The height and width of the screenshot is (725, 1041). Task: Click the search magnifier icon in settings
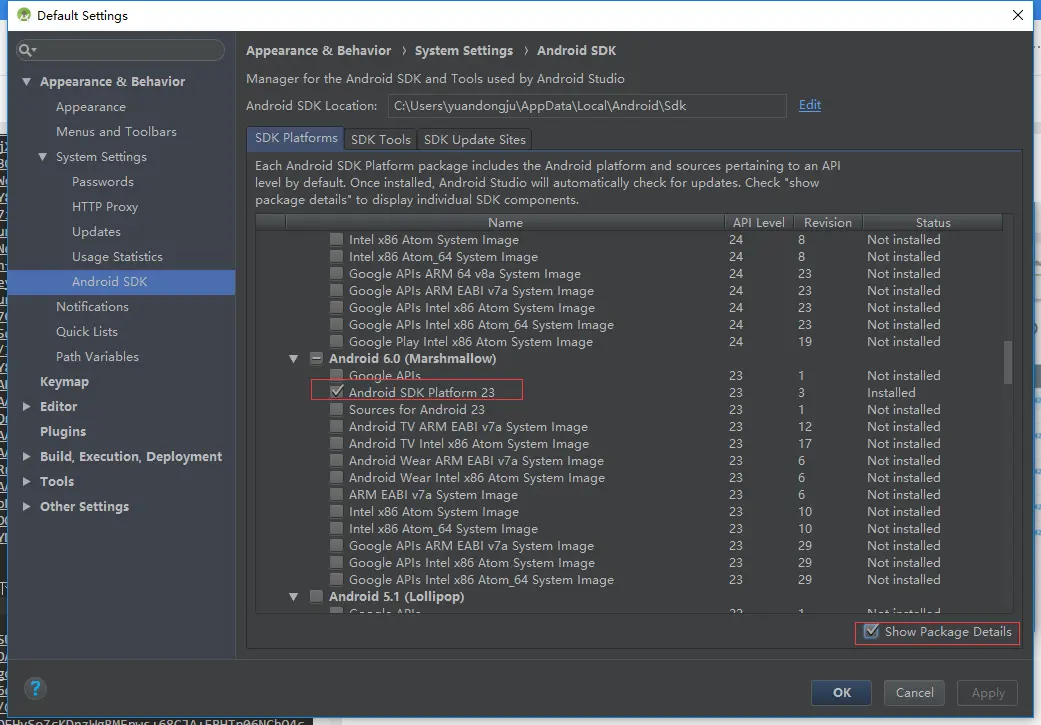[26, 50]
